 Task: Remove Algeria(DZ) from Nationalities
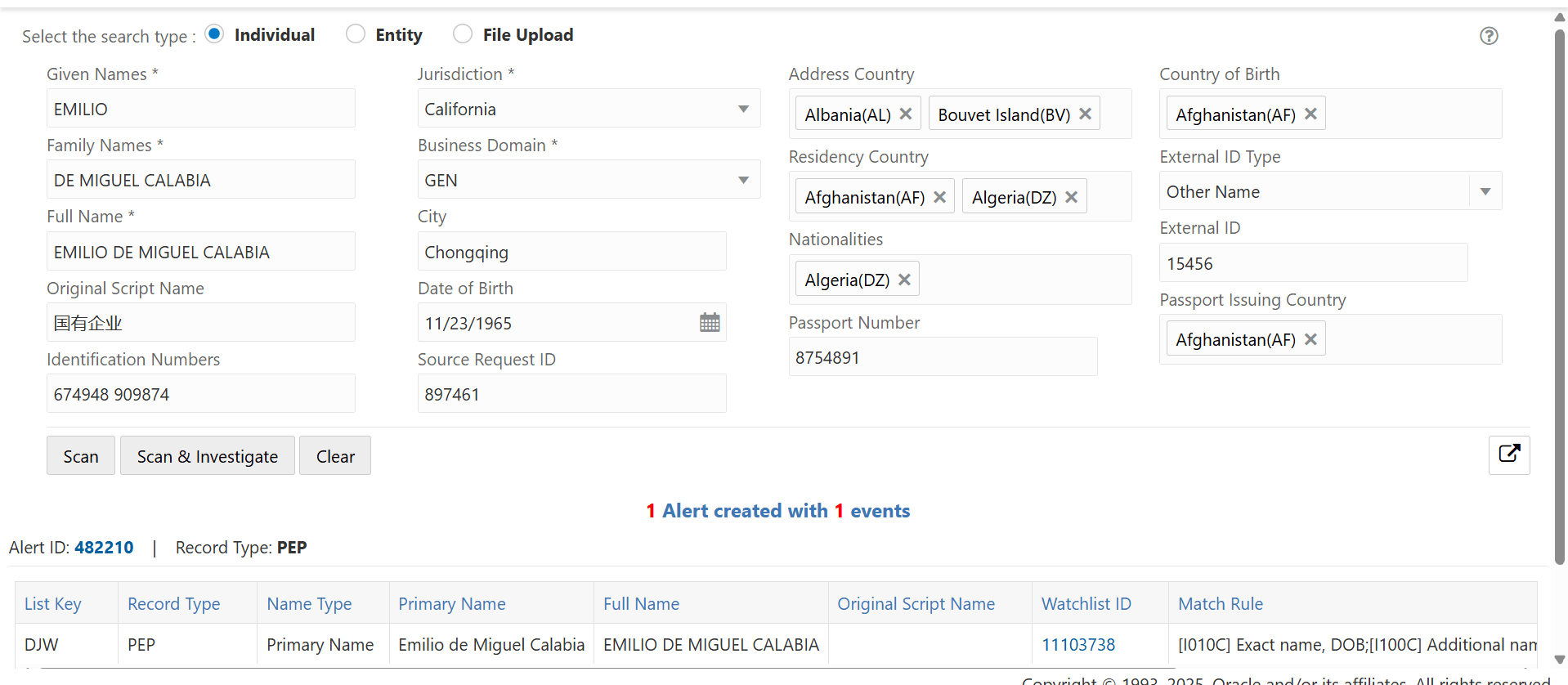904,280
